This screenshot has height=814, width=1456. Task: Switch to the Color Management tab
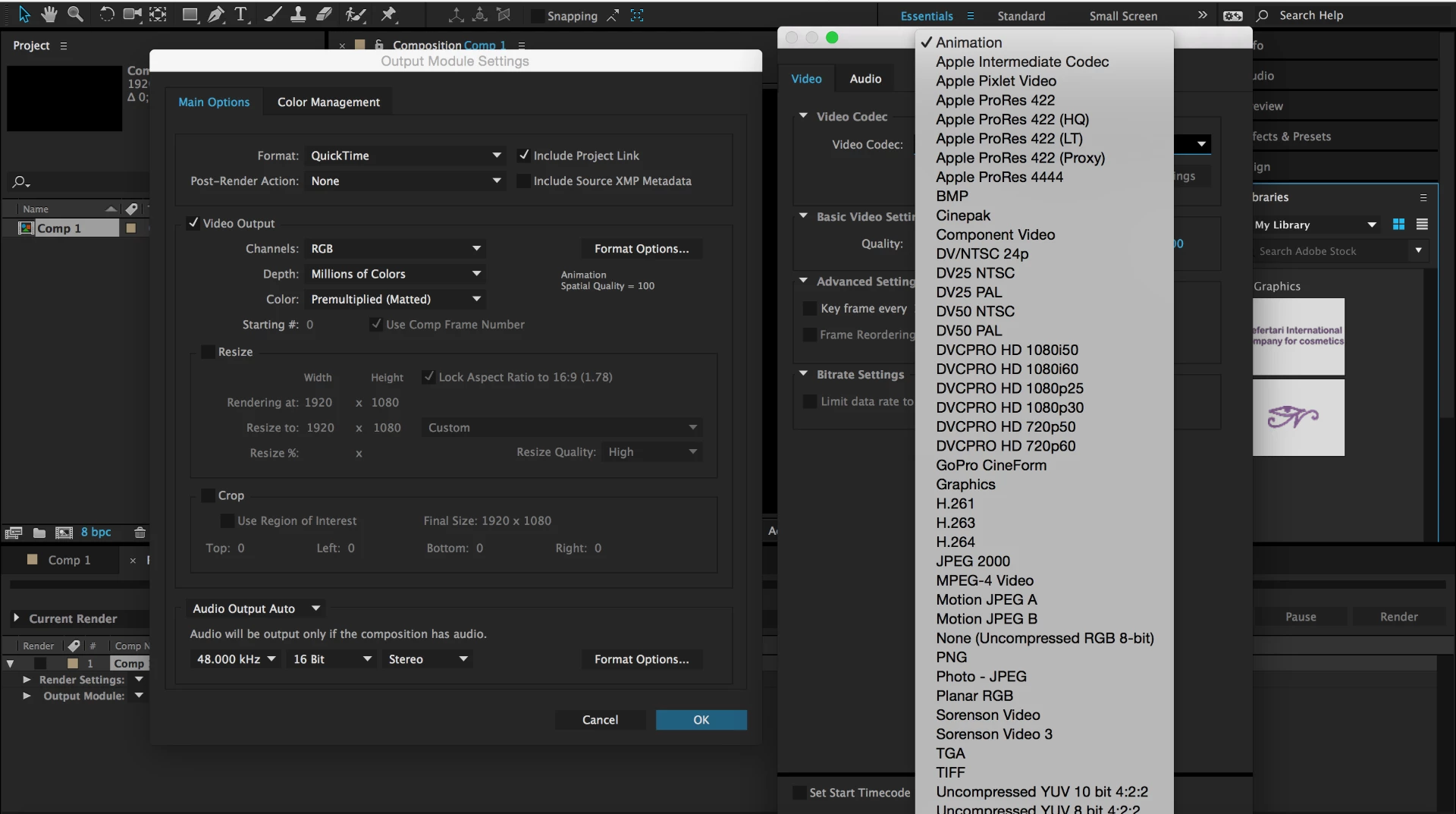pyautogui.click(x=328, y=102)
